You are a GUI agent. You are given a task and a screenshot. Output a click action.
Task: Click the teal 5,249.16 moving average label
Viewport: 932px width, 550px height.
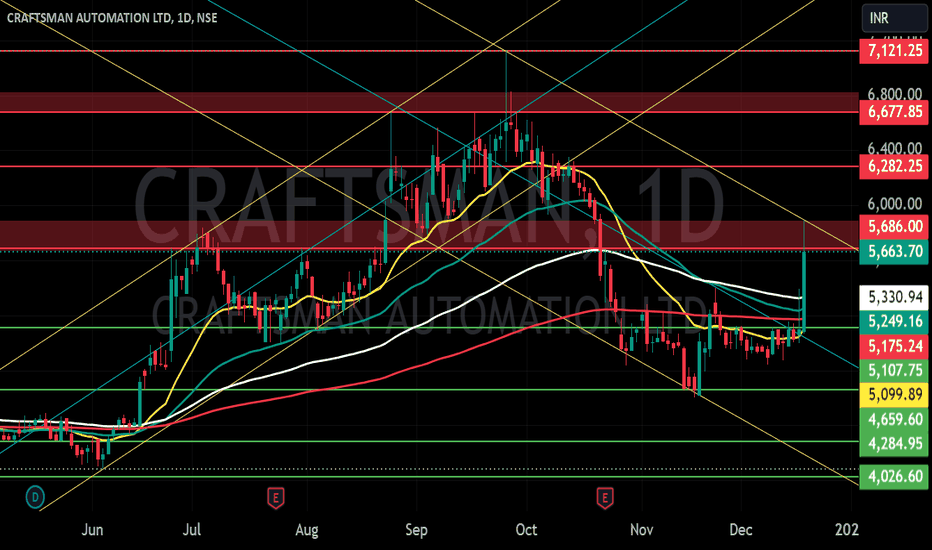tap(894, 321)
